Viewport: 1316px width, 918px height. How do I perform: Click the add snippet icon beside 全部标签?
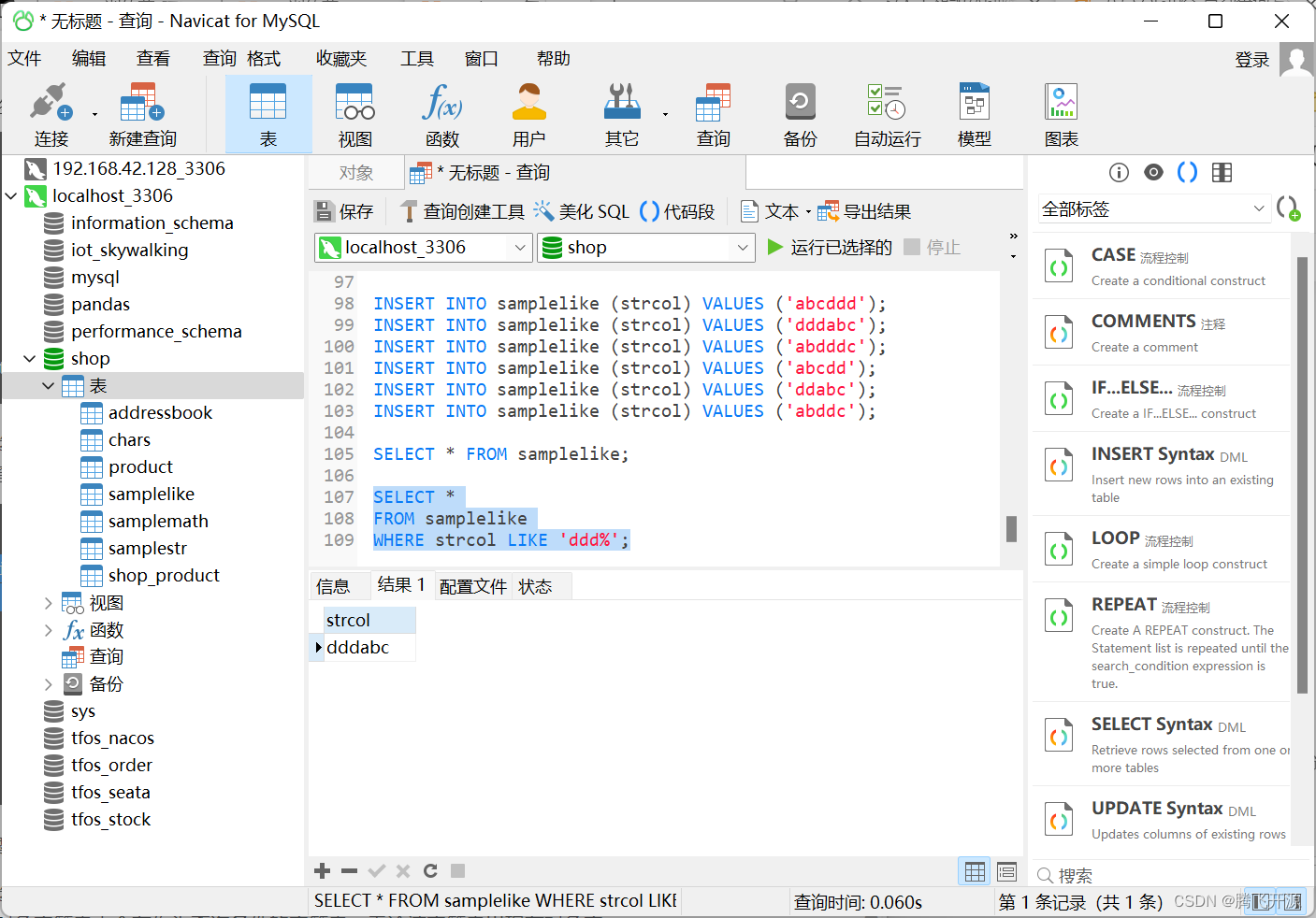pyautogui.click(x=1289, y=208)
